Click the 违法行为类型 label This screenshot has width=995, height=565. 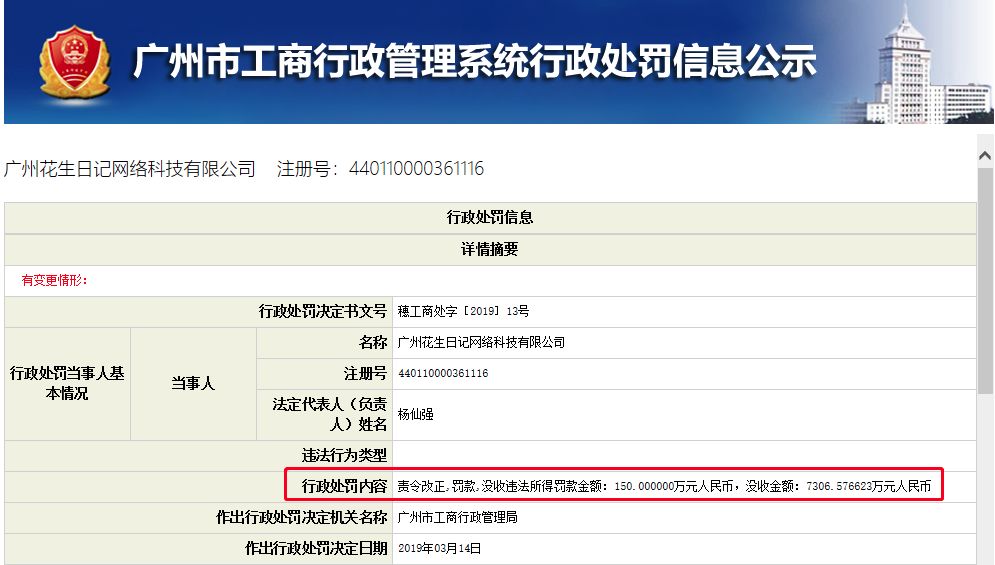[344, 455]
